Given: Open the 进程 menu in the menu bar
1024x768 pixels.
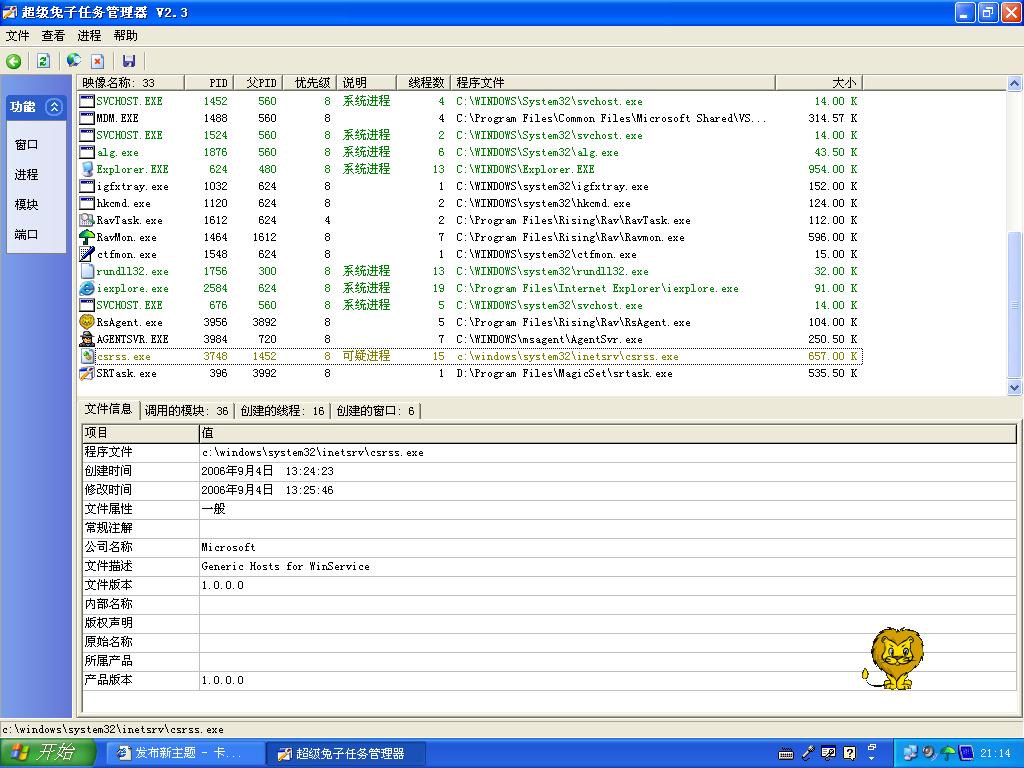Looking at the screenshot, I should [89, 36].
